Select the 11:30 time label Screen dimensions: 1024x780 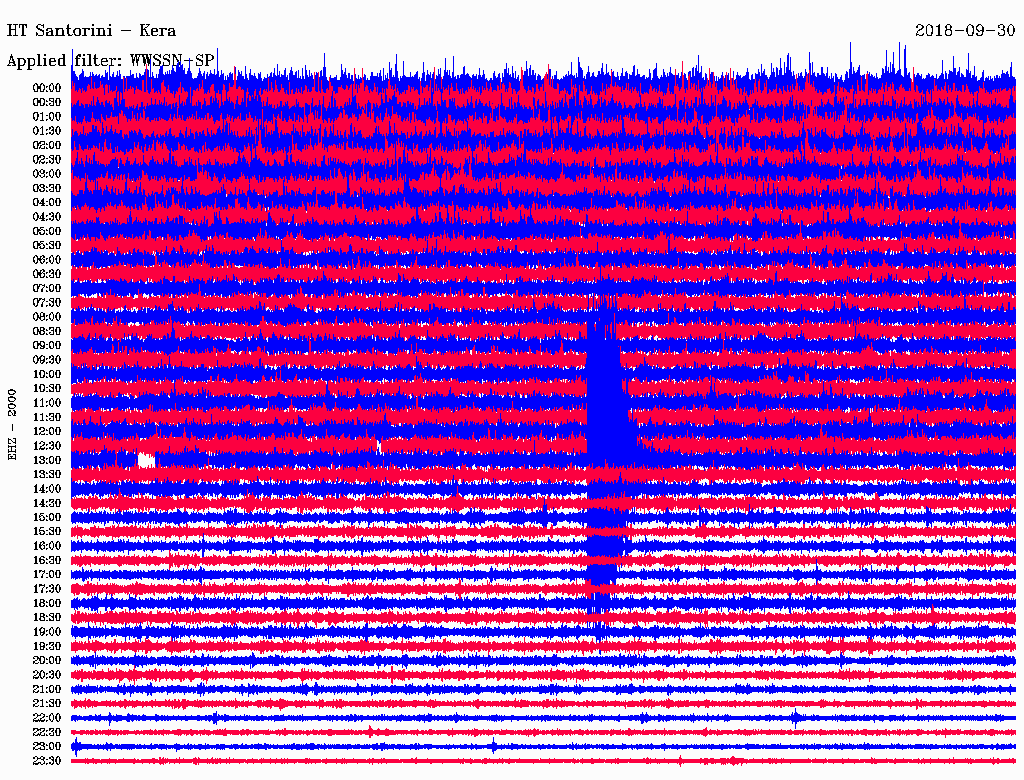(47, 417)
